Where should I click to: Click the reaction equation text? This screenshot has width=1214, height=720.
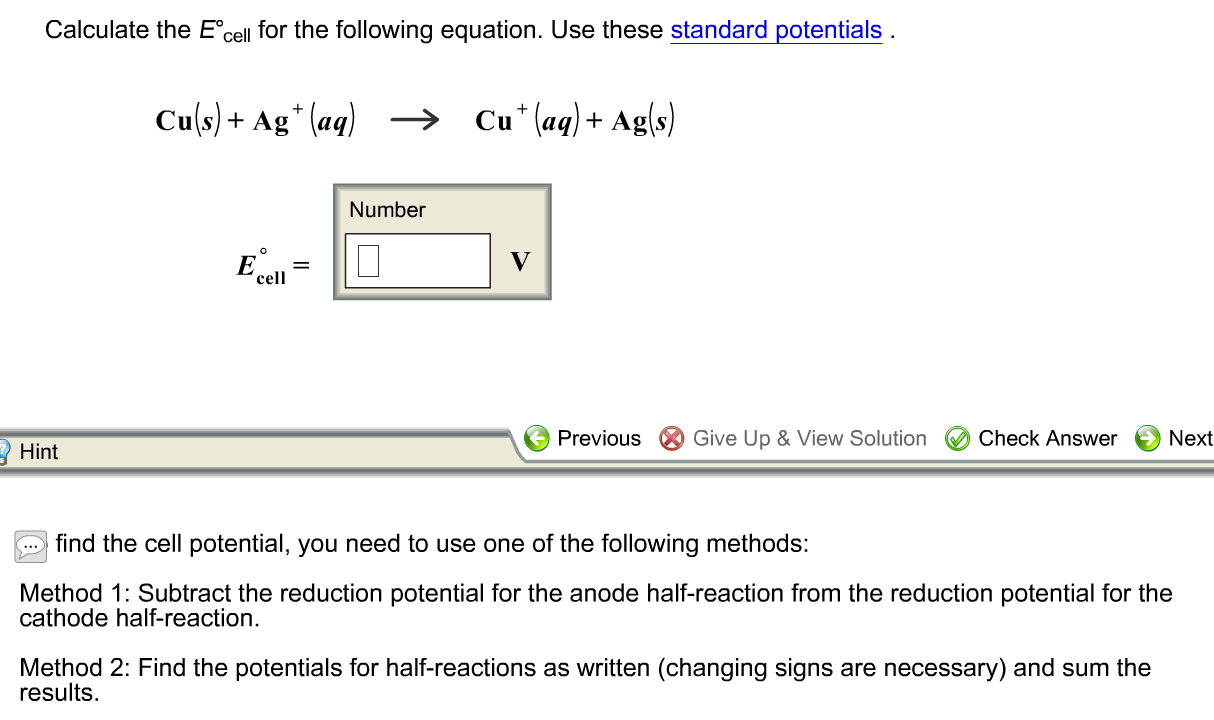click(x=415, y=119)
